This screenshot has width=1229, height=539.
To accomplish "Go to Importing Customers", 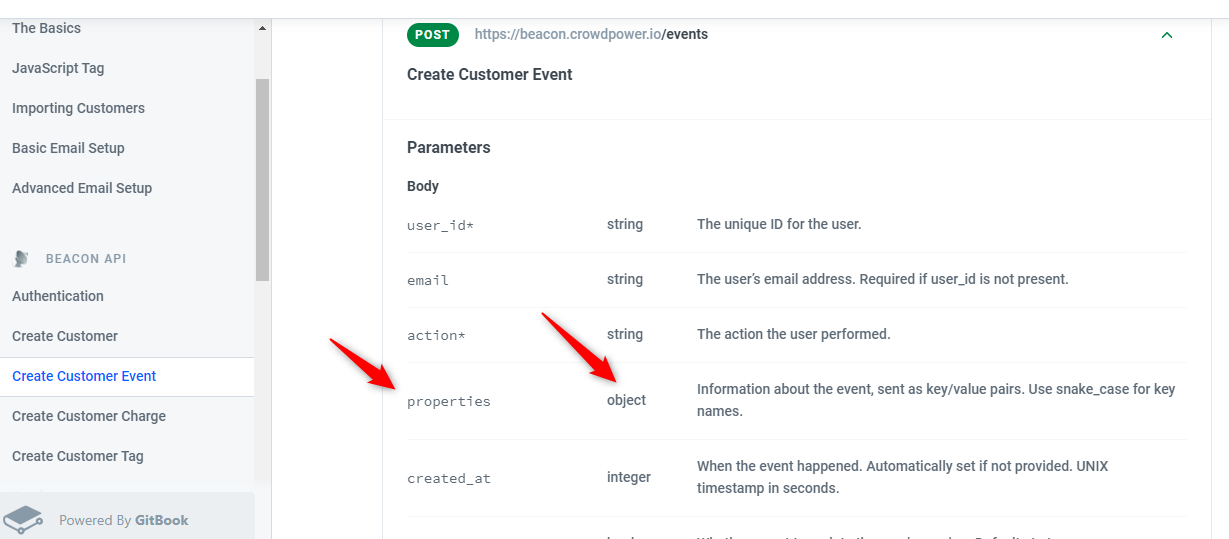I will [x=78, y=108].
